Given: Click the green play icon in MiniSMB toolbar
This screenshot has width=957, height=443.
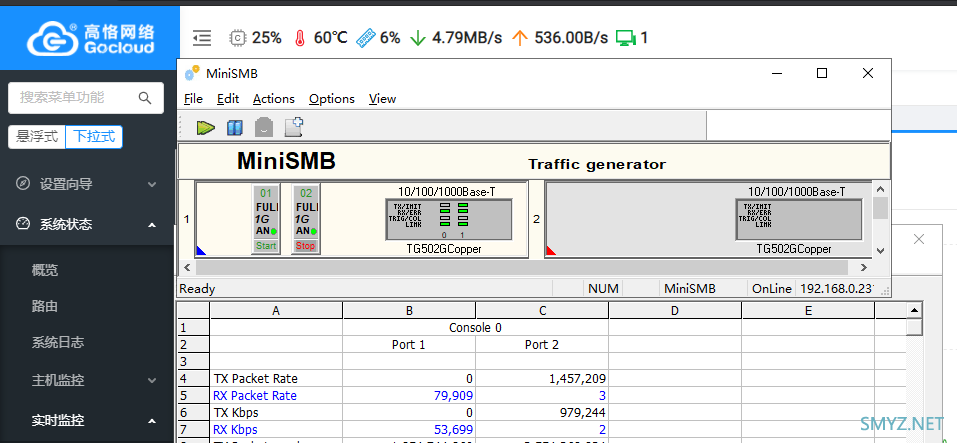Looking at the screenshot, I should [206, 127].
